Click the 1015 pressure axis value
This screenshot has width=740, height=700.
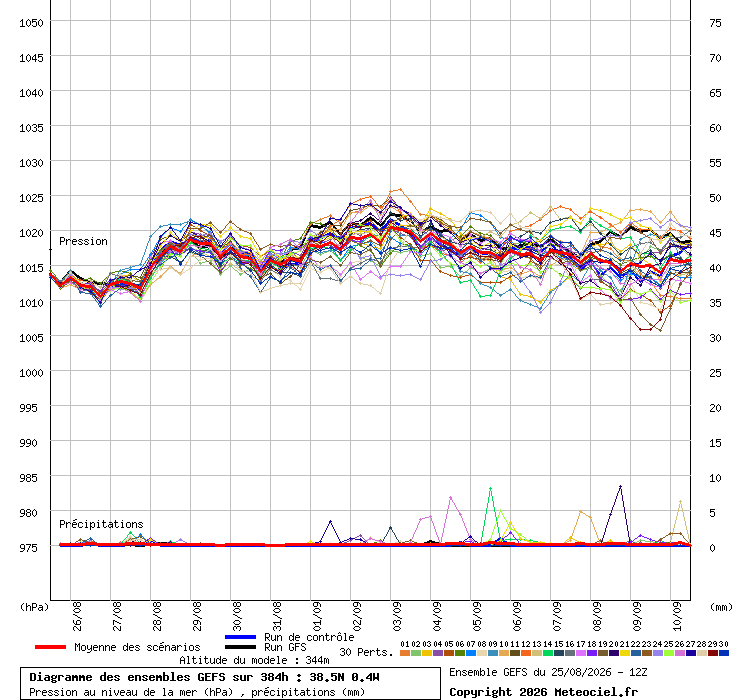[31, 268]
